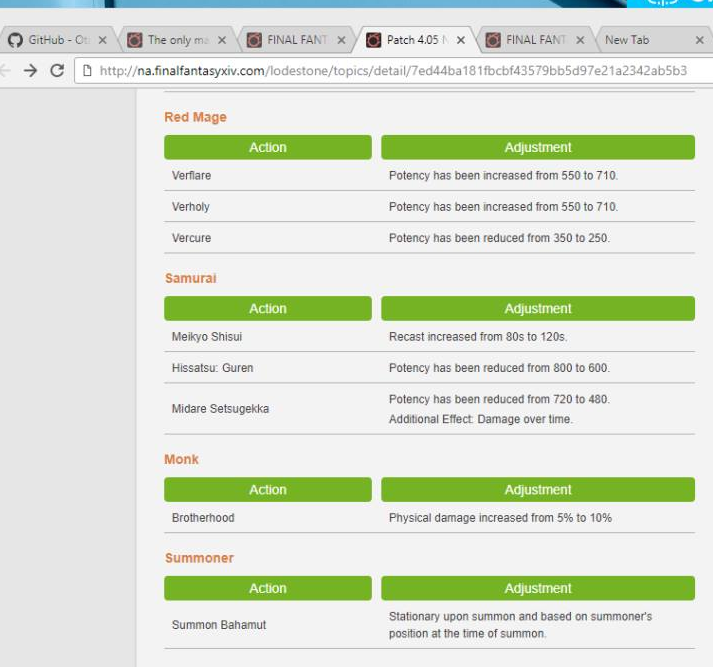Click Red Mage Action column header

click(268, 147)
